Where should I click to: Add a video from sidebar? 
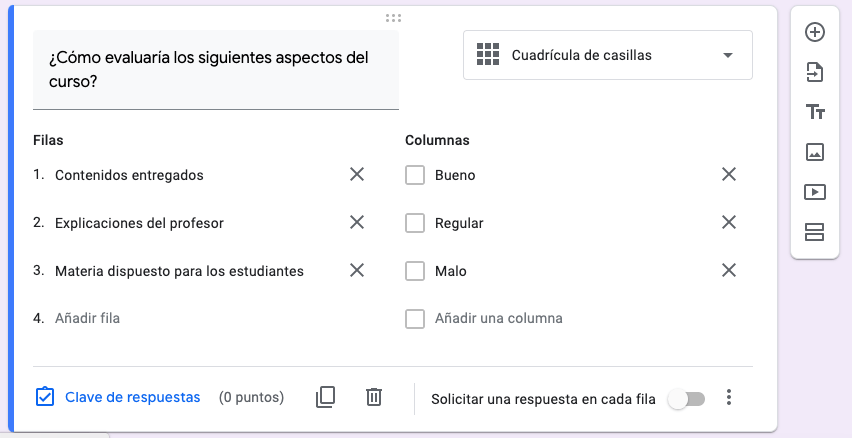click(815, 192)
